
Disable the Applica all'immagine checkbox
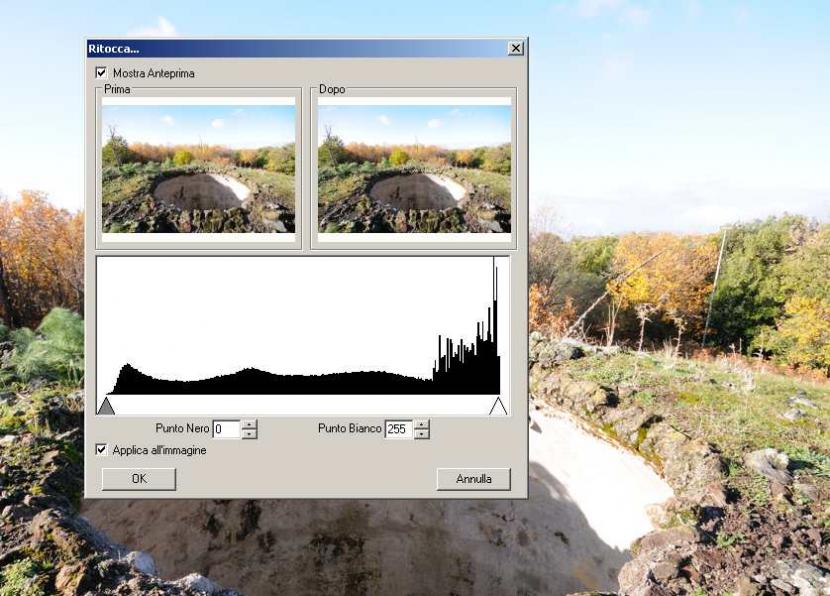pyautogui.click(x=101, y=450)
